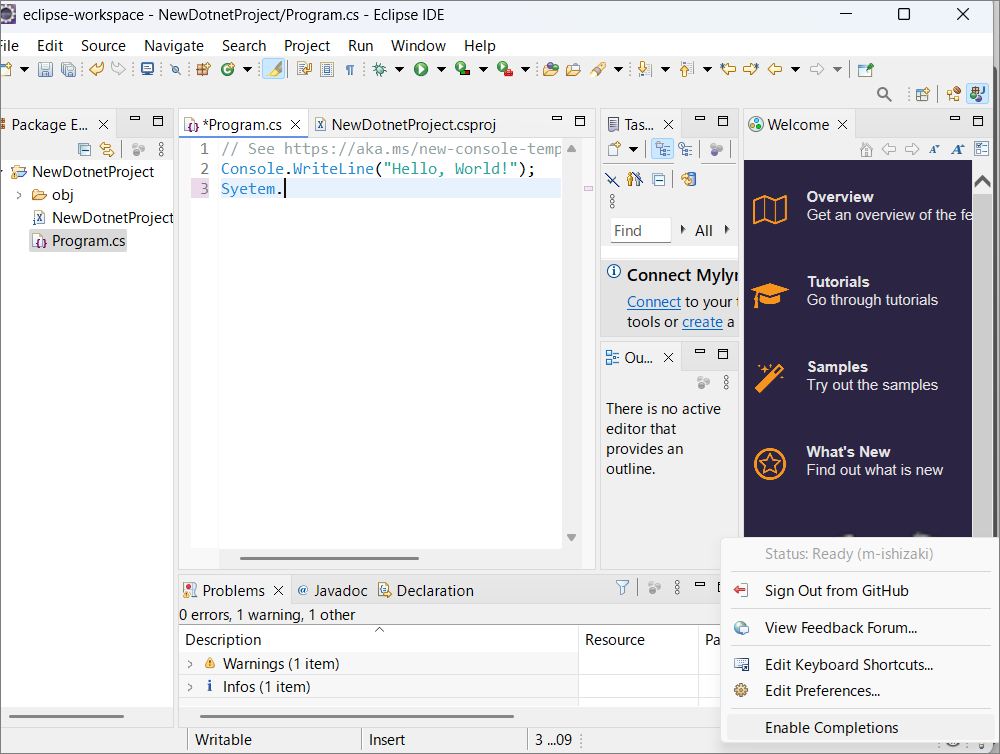Click the Coverage run icon in the toolbar
Screen dimensions: 1000x754
click(x=463, y=69)
